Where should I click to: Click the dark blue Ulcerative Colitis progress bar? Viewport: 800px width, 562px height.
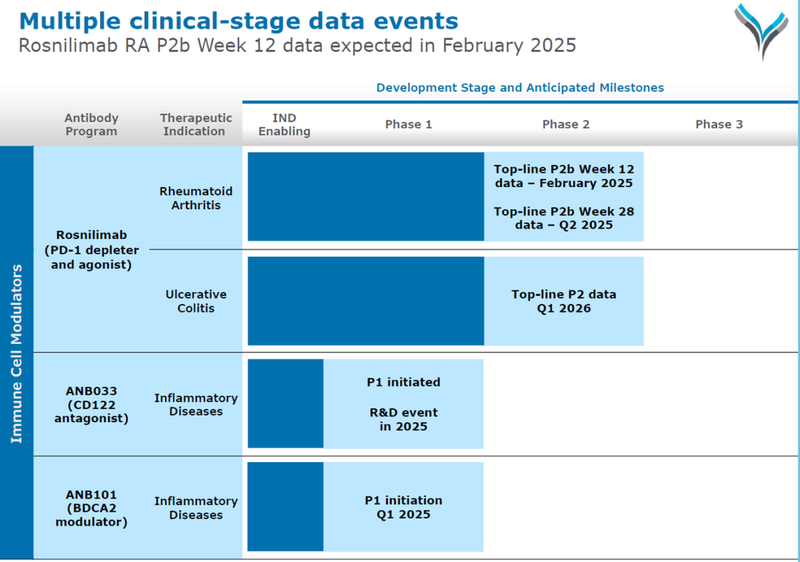pyautogui.click(x=365, y=301)
